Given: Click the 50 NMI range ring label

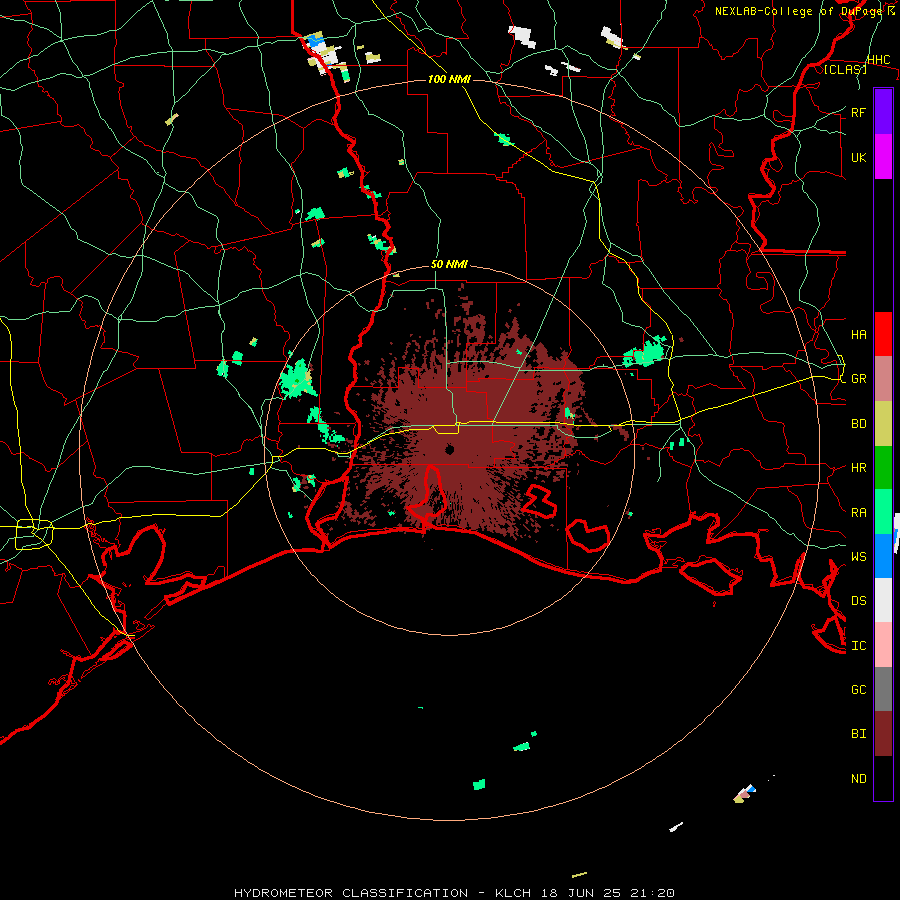Looking at the screenshot, I should (449, 265).
